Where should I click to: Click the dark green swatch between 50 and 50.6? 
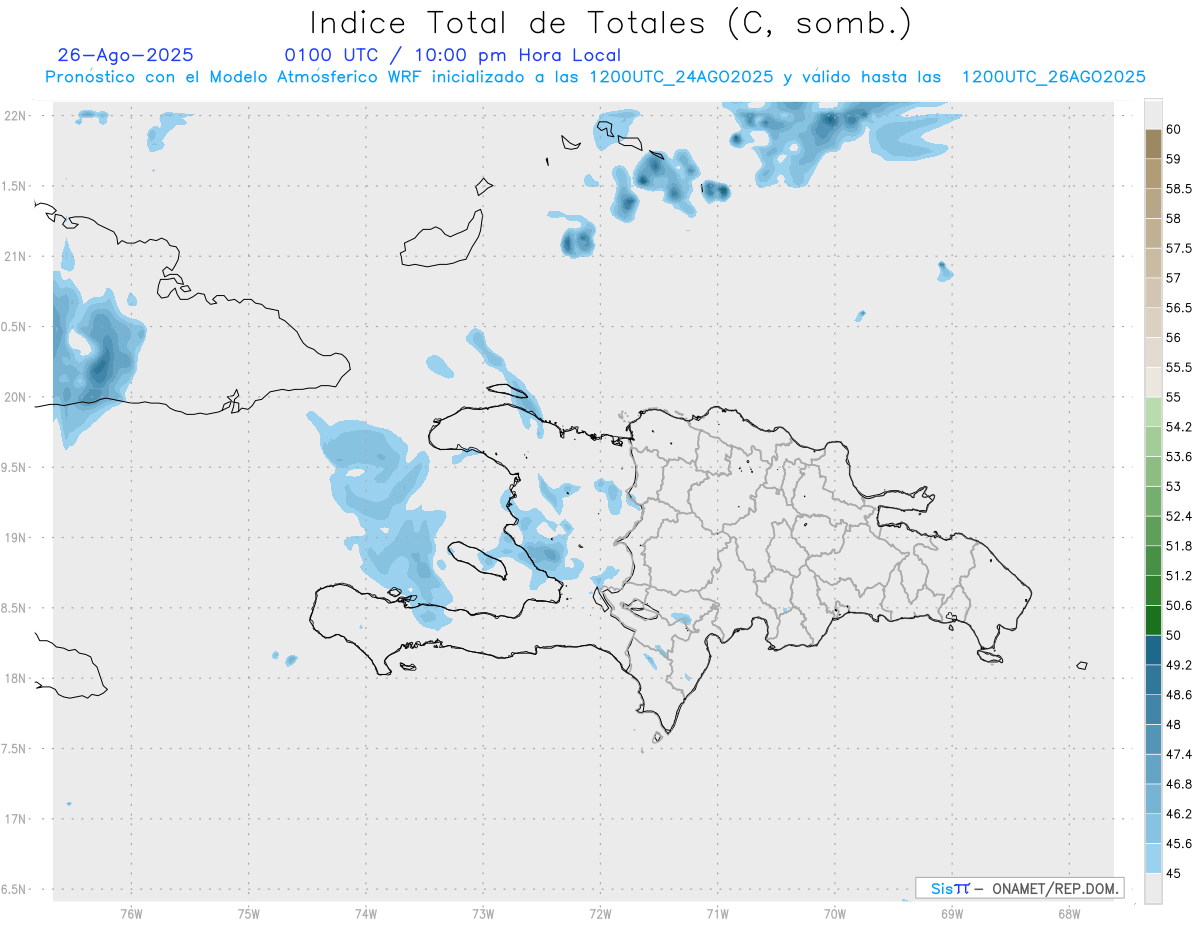coord(1153,620)
